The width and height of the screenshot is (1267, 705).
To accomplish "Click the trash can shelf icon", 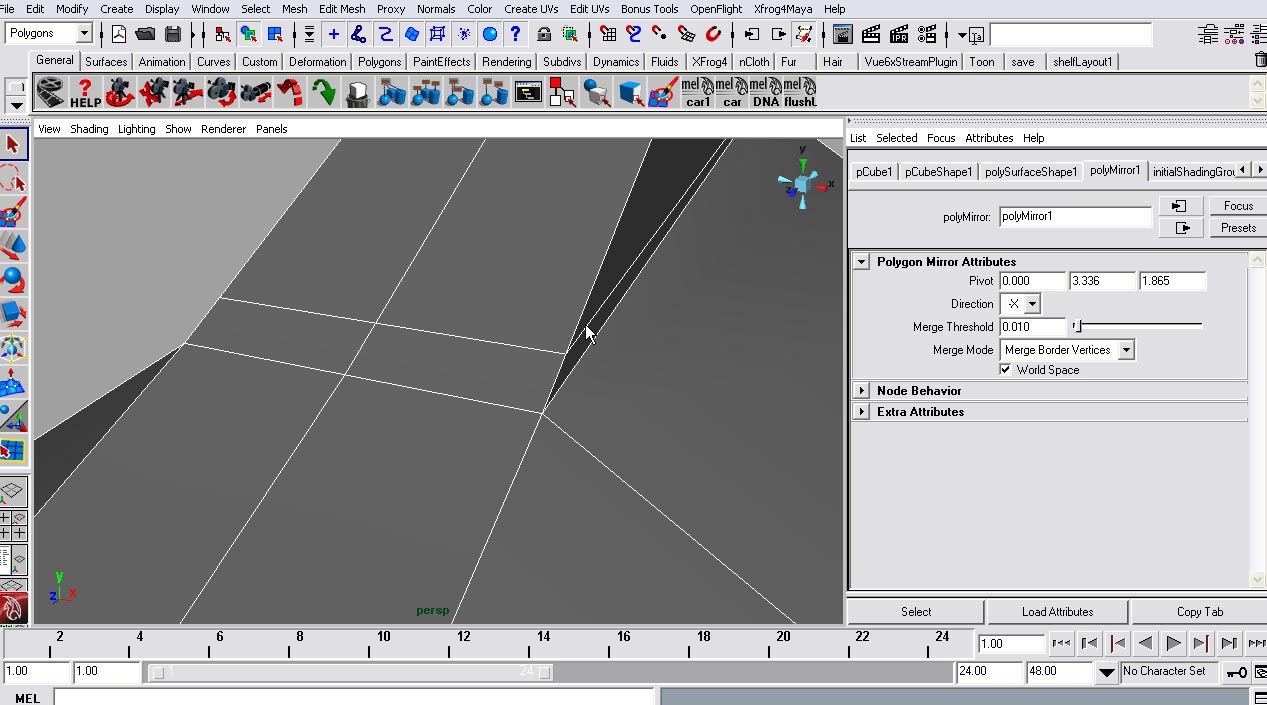I will coord(357,94).
